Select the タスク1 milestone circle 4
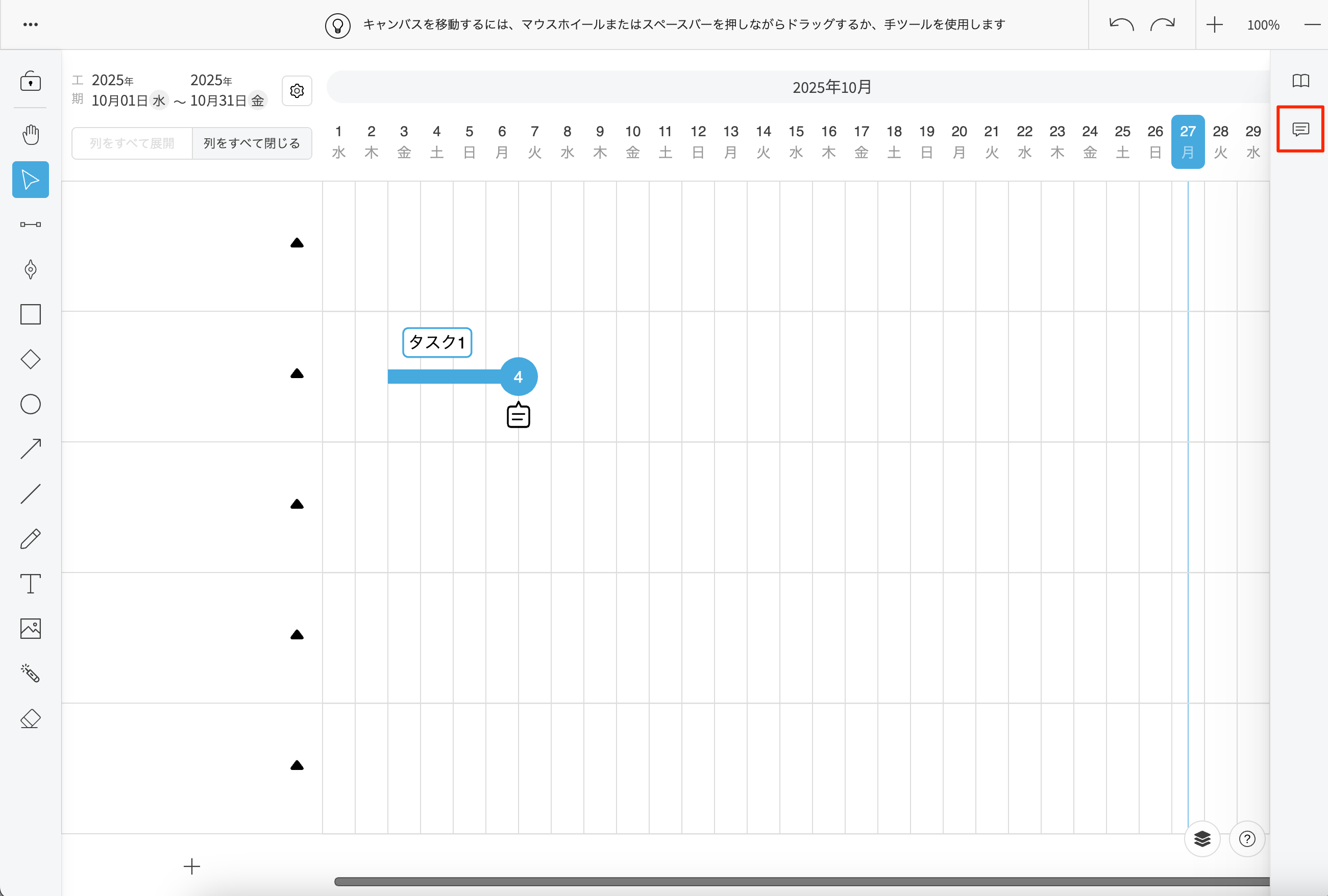Screen dimensions: 1328x896 pyautogui.click(x=518, y=377)
